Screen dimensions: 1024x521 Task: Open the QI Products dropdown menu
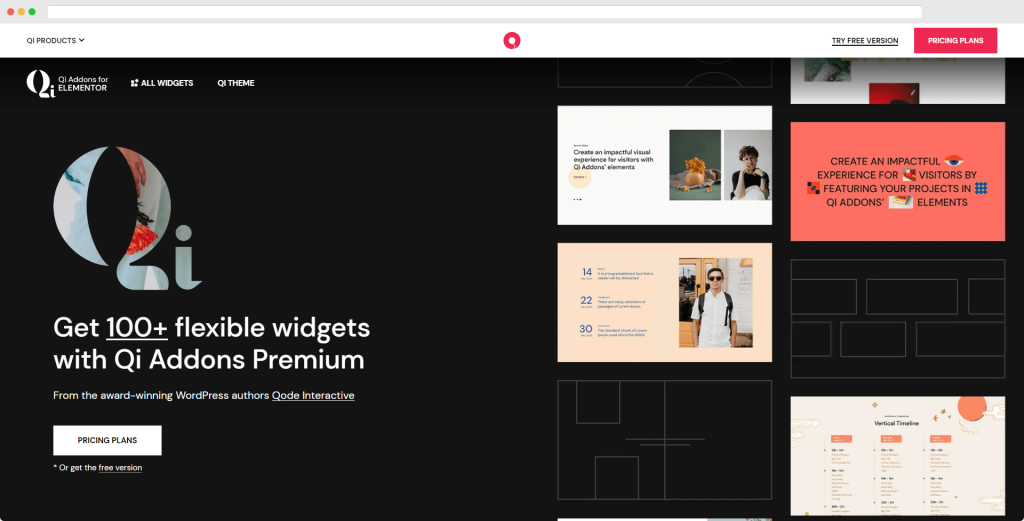(56, 40)
